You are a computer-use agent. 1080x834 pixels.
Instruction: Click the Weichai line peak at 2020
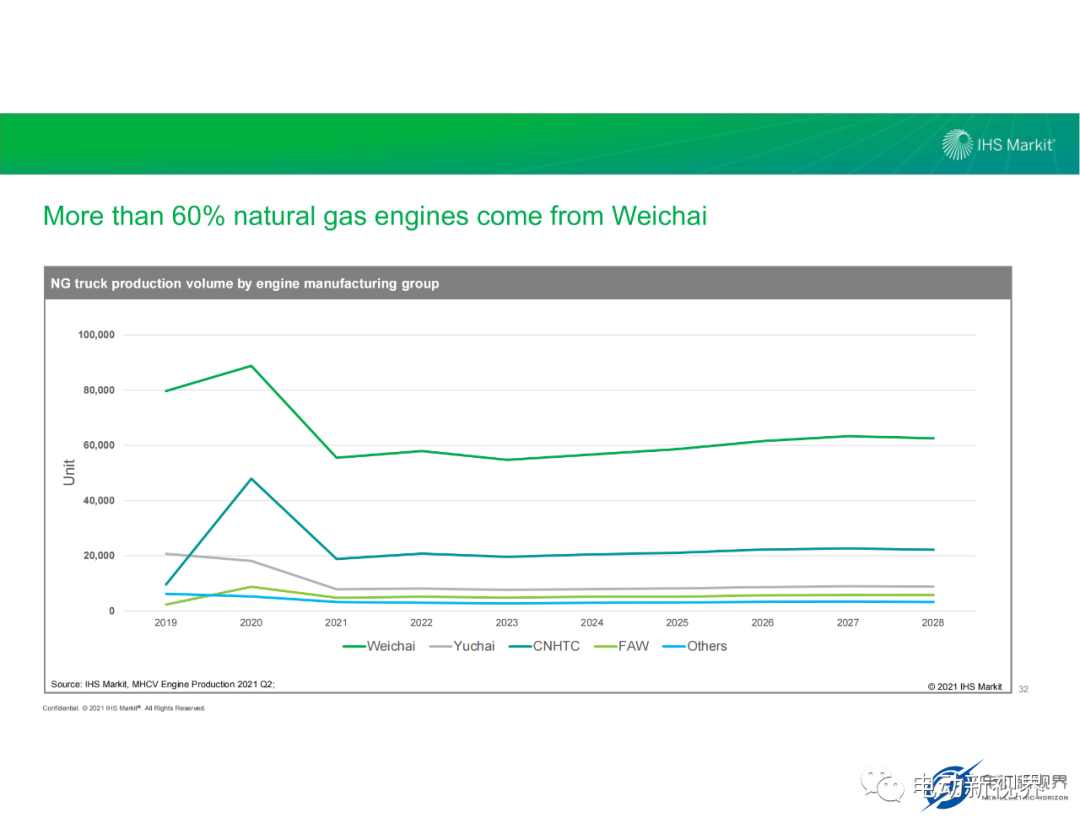tap(251, 366)
